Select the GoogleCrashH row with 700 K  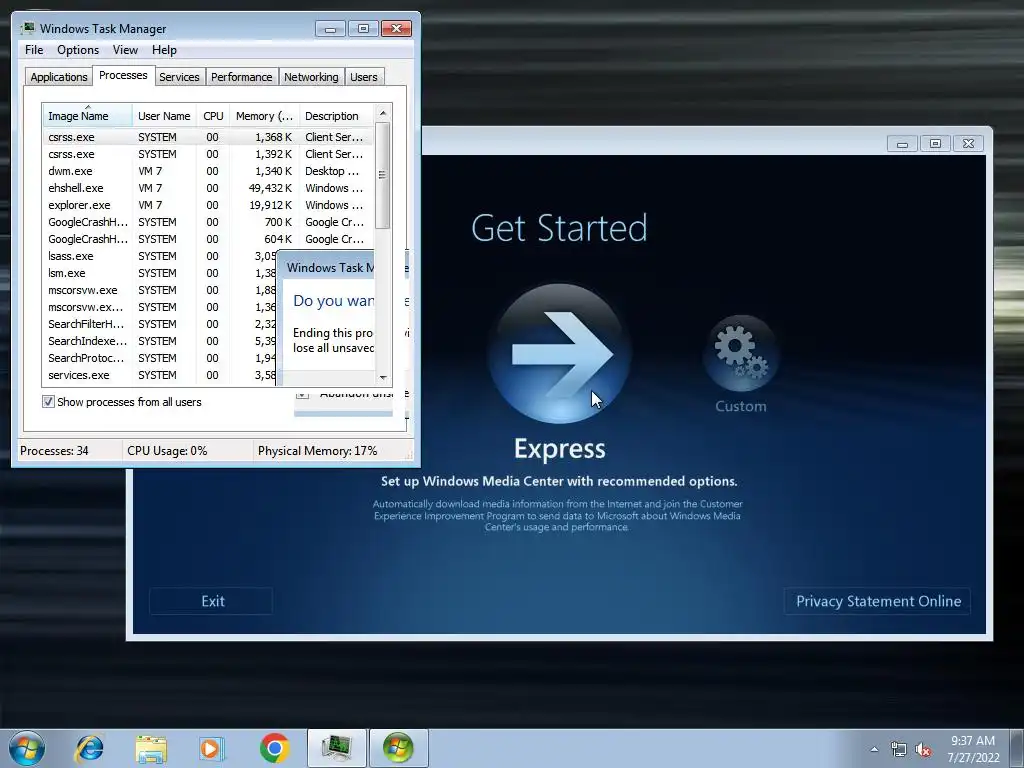[208, 222]
